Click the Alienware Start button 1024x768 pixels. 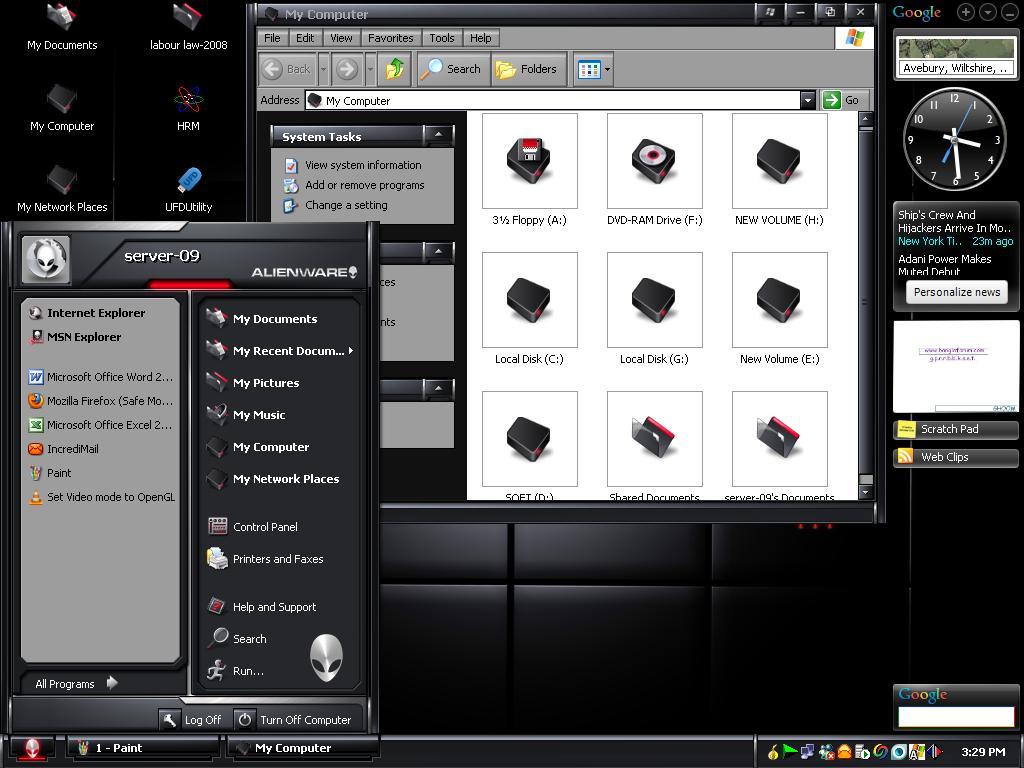pyautogui.click(x=32, y=748)
